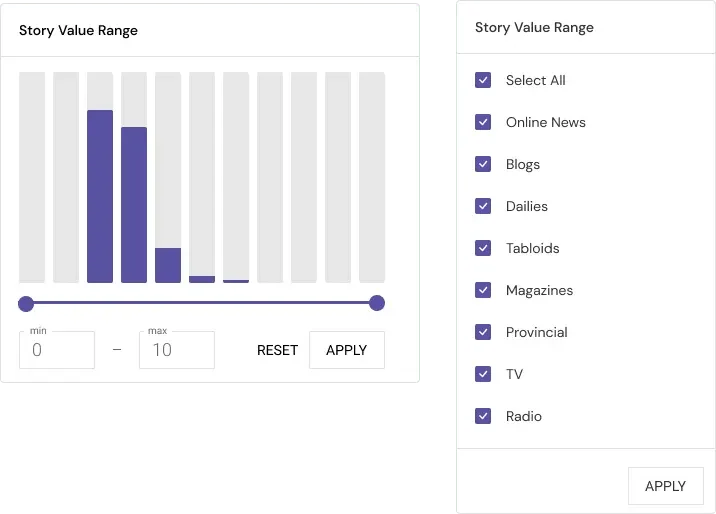
Task: Click the first empty histogram bar
Action: pyautogui.click(x=32, y=178)
